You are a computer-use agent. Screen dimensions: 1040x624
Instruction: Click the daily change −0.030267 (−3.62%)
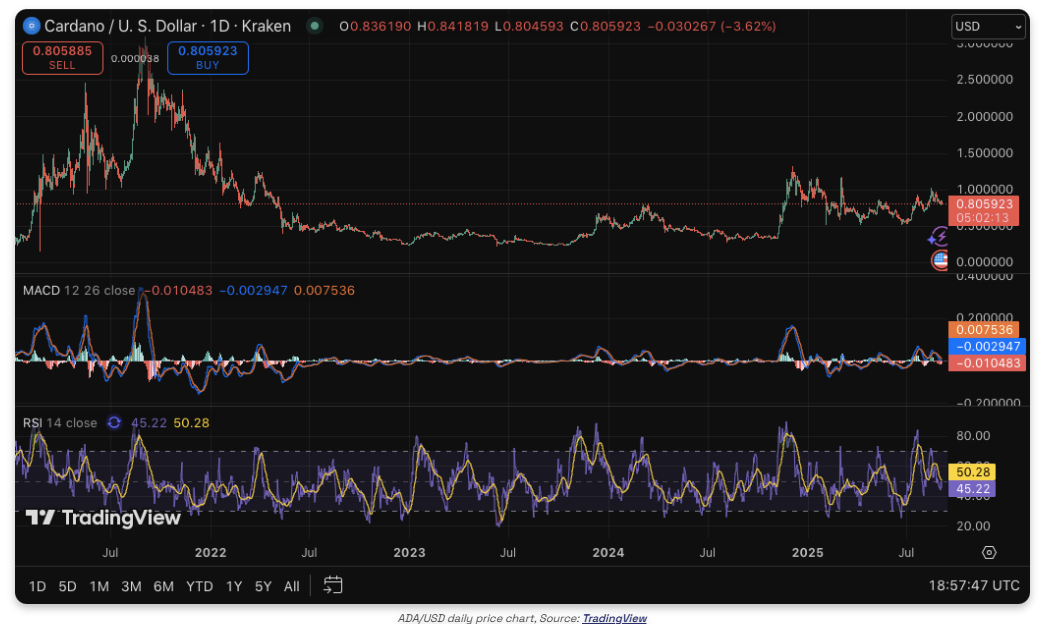(712, 27)
